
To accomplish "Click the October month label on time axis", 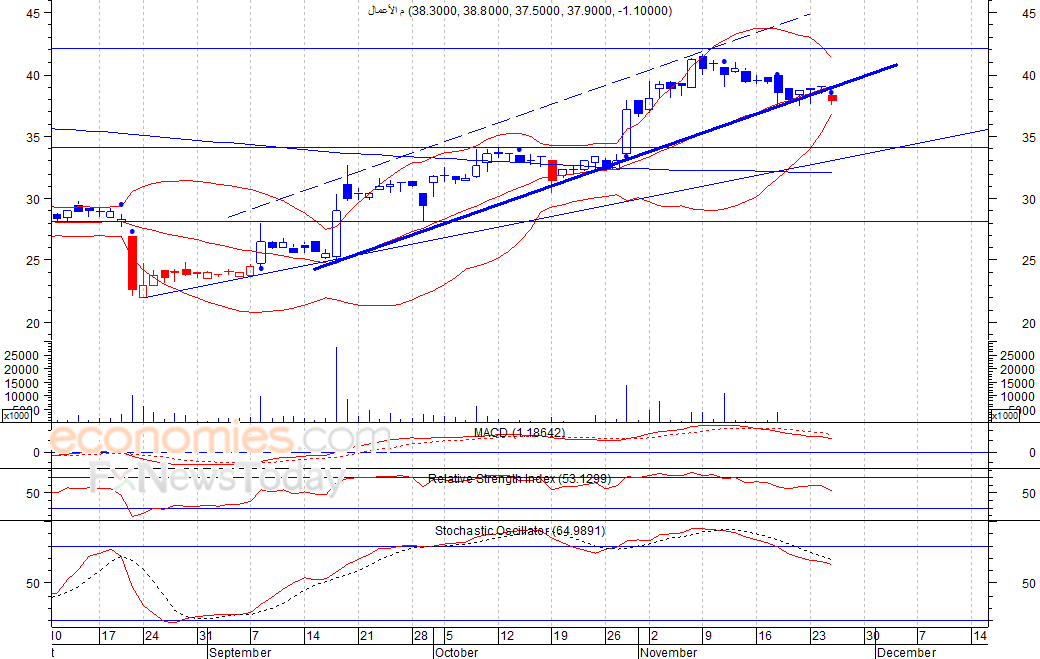I will click(456, 652).
